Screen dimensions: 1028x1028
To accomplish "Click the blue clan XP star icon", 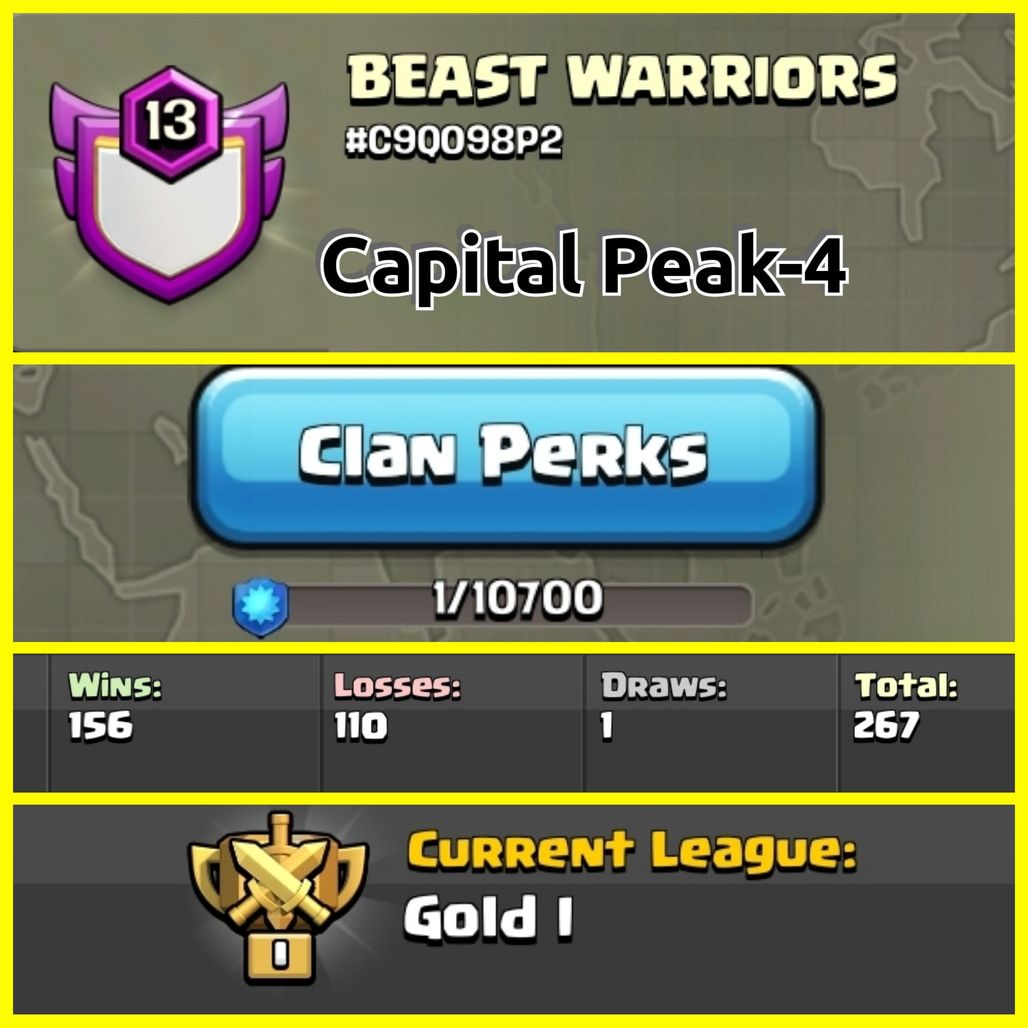I will pyautogui.click(x=261, y=607).
